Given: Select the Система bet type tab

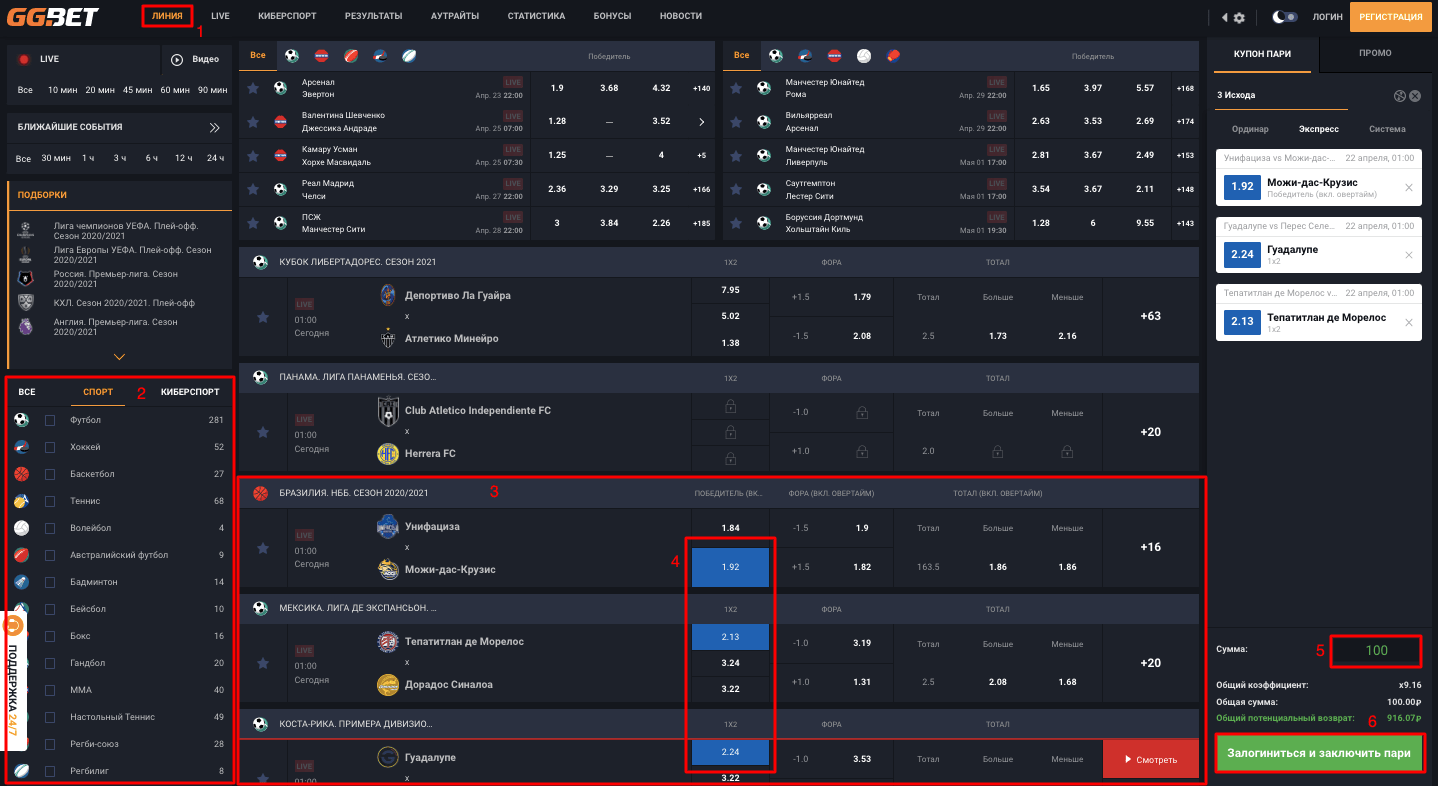Looking at the screenshot, I should point(1387,129).
